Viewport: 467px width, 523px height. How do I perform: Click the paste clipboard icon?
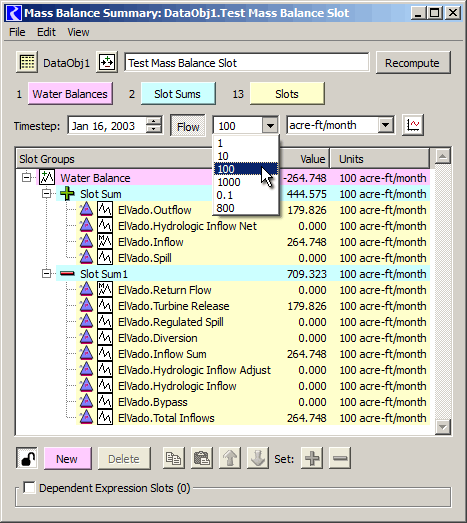coord(202,458)
